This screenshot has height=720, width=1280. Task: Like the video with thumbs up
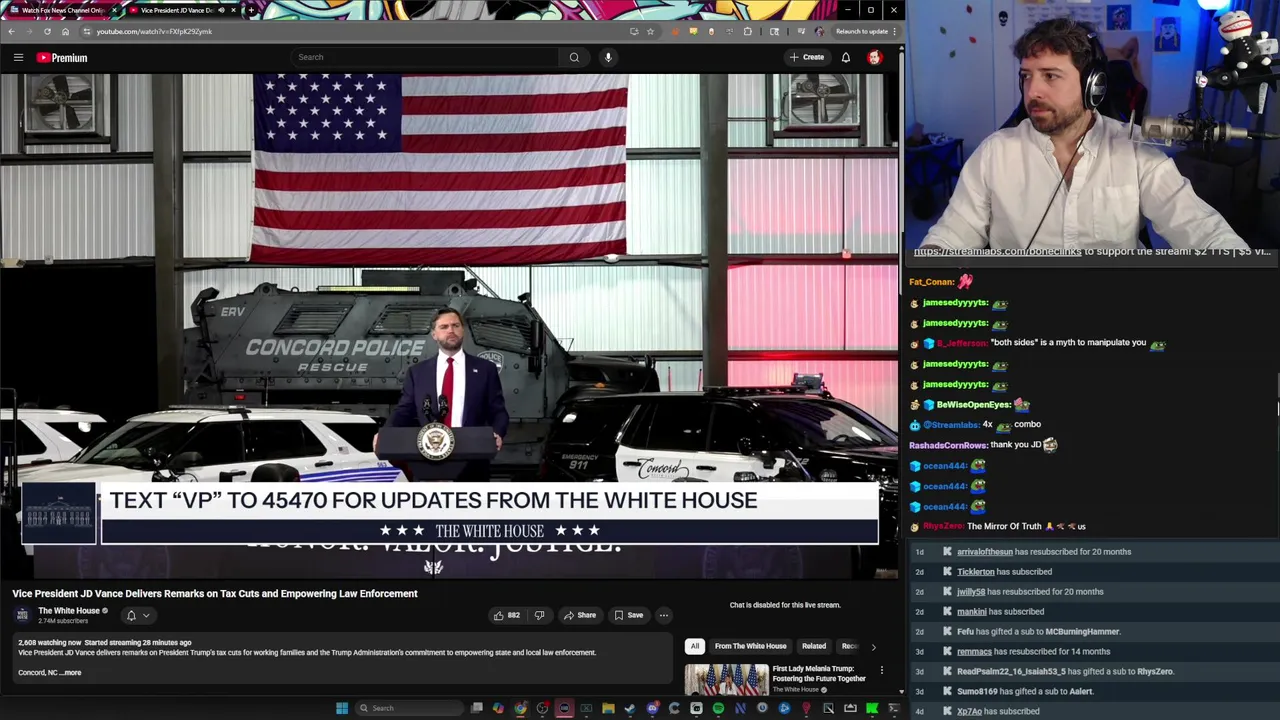[x=506, y=615]
